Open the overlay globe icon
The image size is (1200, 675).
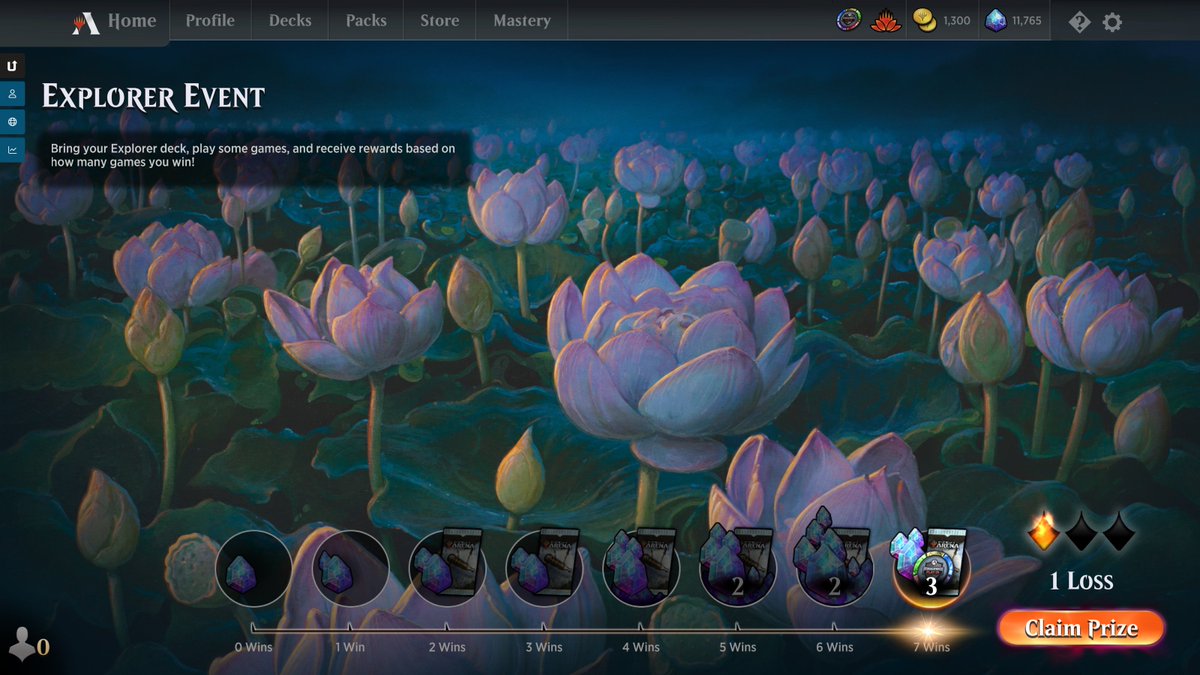(12, 122)
